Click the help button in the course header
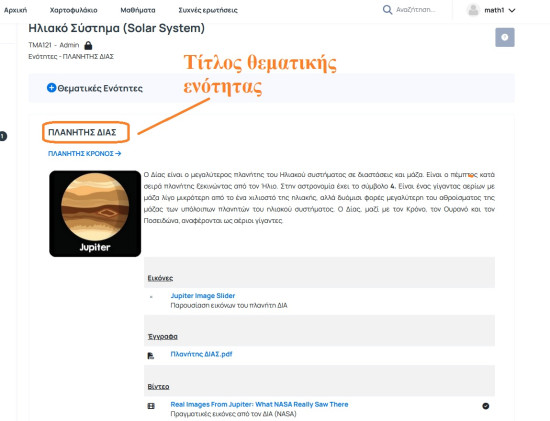This screenshot has width=550, height=421. [505, 37]
